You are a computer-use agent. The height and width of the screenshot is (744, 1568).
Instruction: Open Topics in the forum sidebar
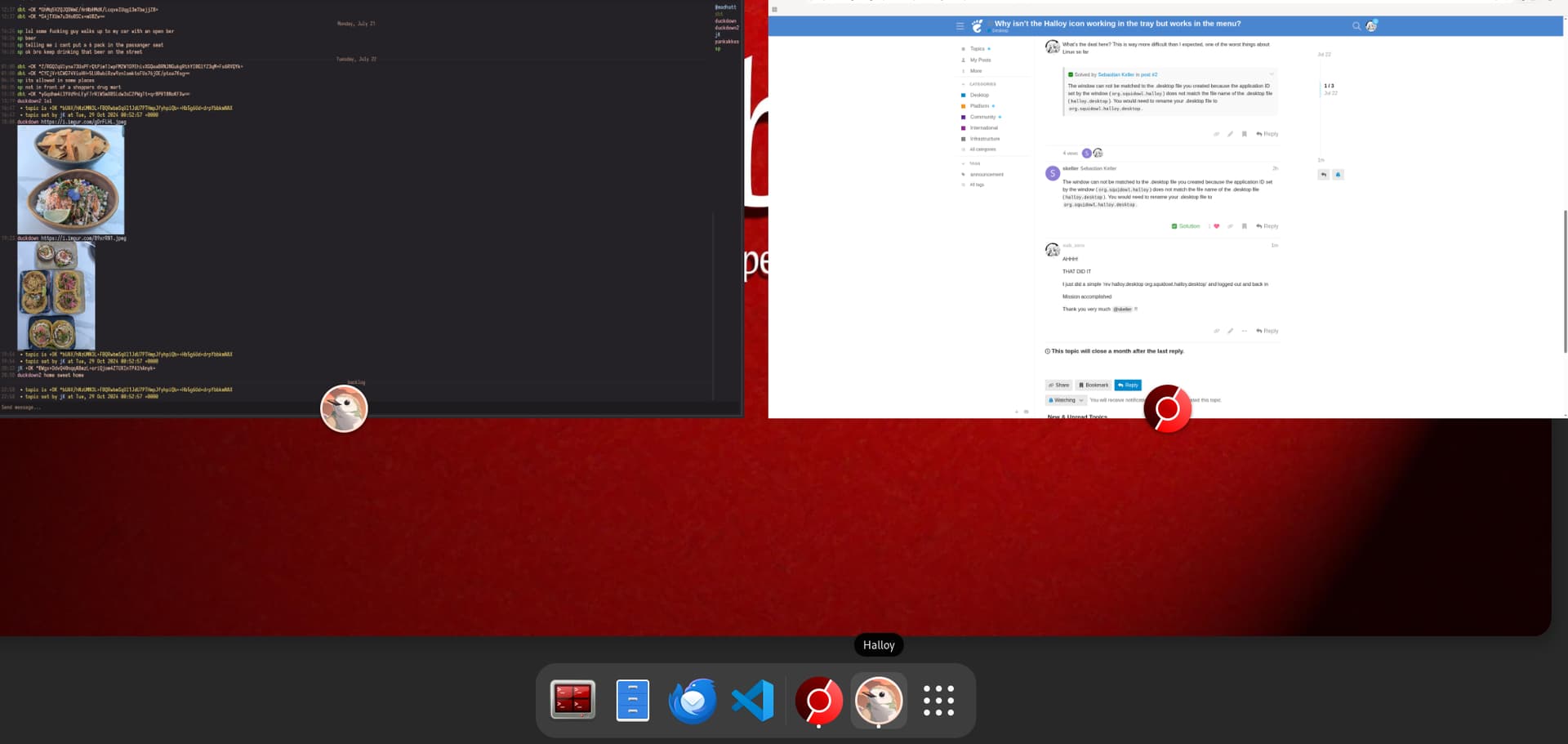tap(977, 49)
